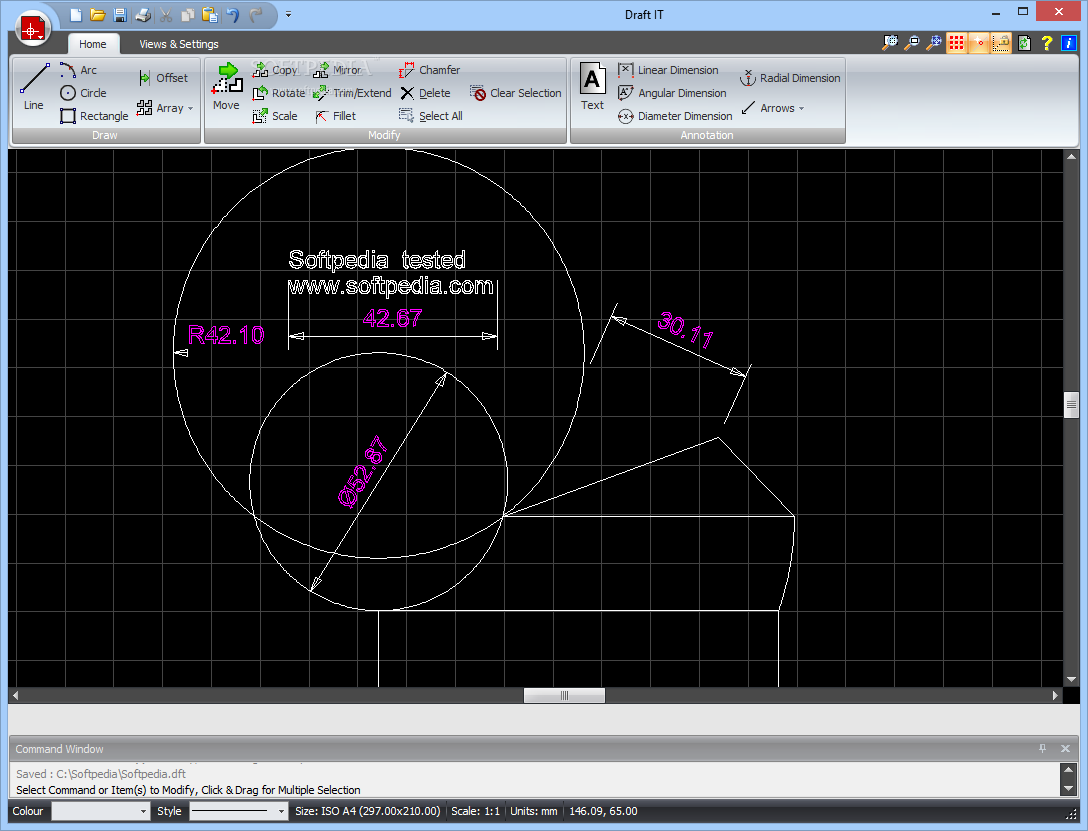Viewport: 1088px width, 831px height.
Task: Click the Size ISO A4 status field
Action: click(x=368, y=811)
